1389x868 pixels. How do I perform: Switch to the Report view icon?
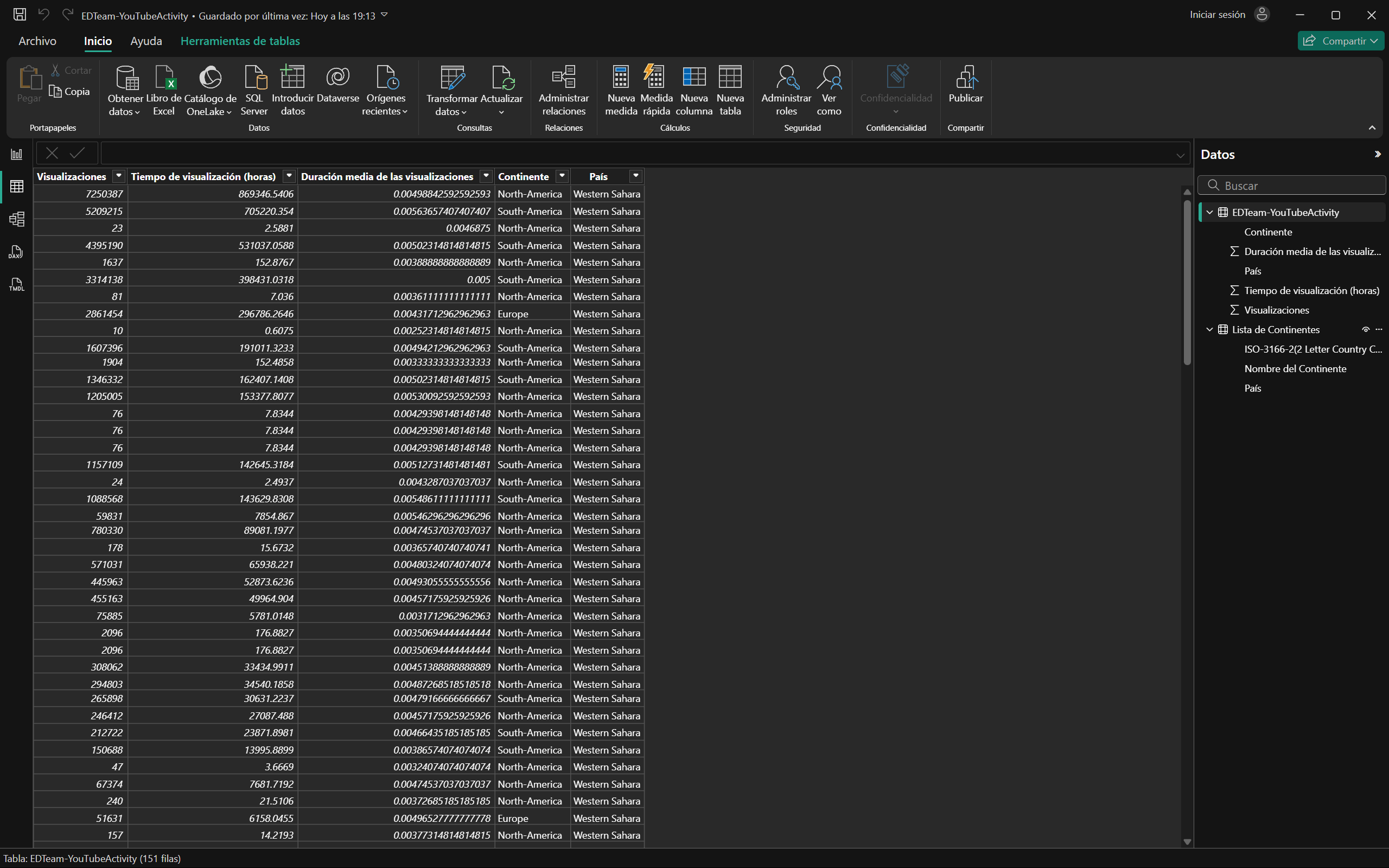pyautogui.click(x=17, y=154)
